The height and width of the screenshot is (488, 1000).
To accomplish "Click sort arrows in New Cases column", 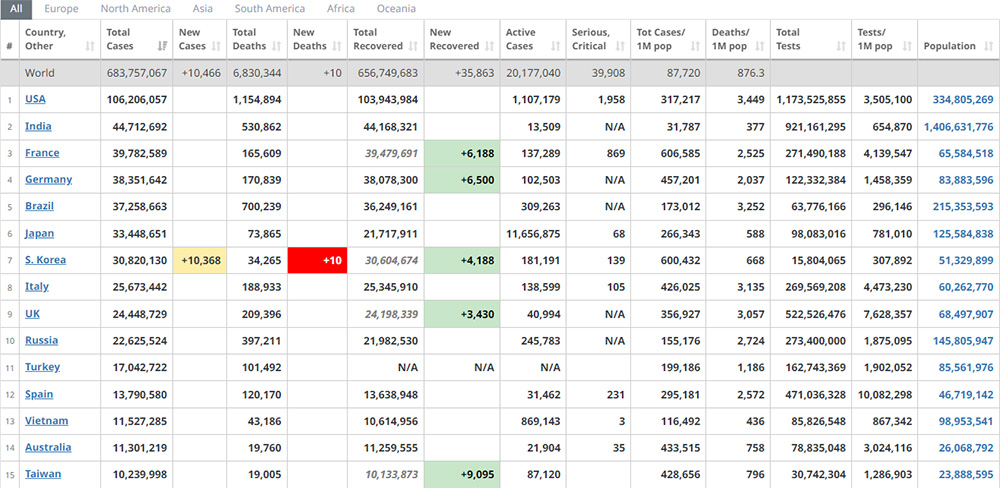I will (x=217, y=46).
